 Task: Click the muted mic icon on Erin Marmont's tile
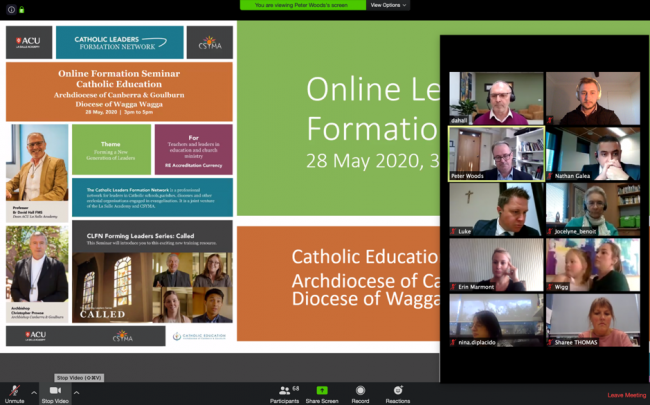[x=454, y=287]
